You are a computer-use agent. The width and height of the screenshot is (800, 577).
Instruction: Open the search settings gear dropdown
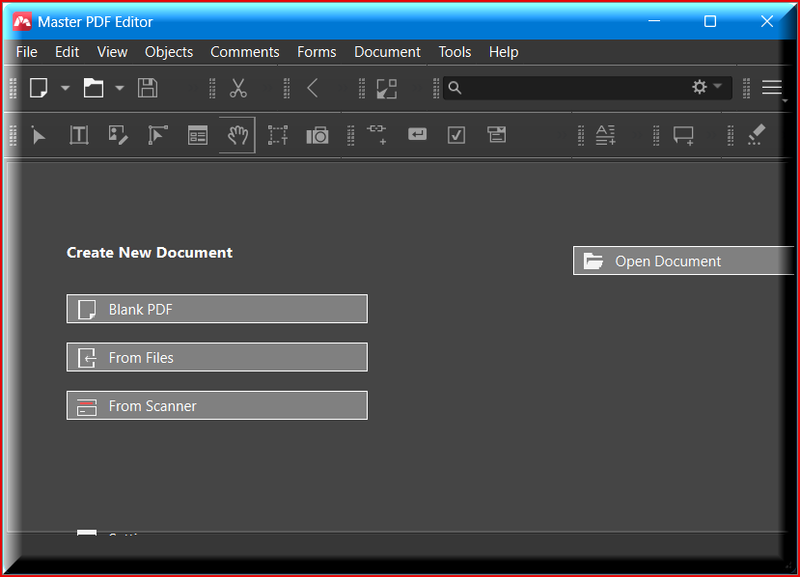[x=707, y=87]
